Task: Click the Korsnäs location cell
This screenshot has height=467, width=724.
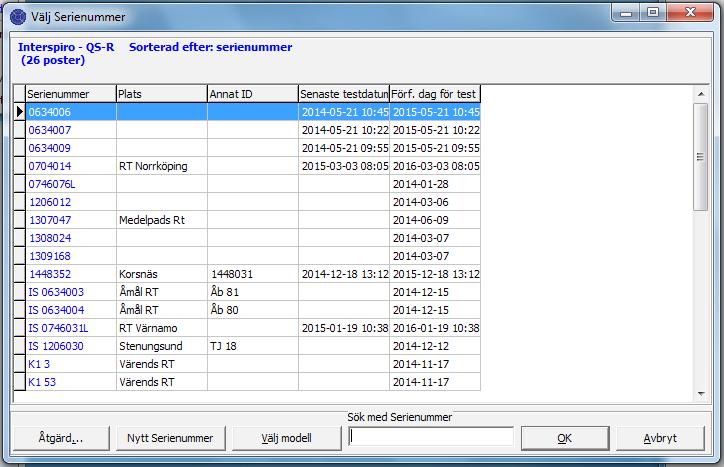Action: click(x=162, y=274)
